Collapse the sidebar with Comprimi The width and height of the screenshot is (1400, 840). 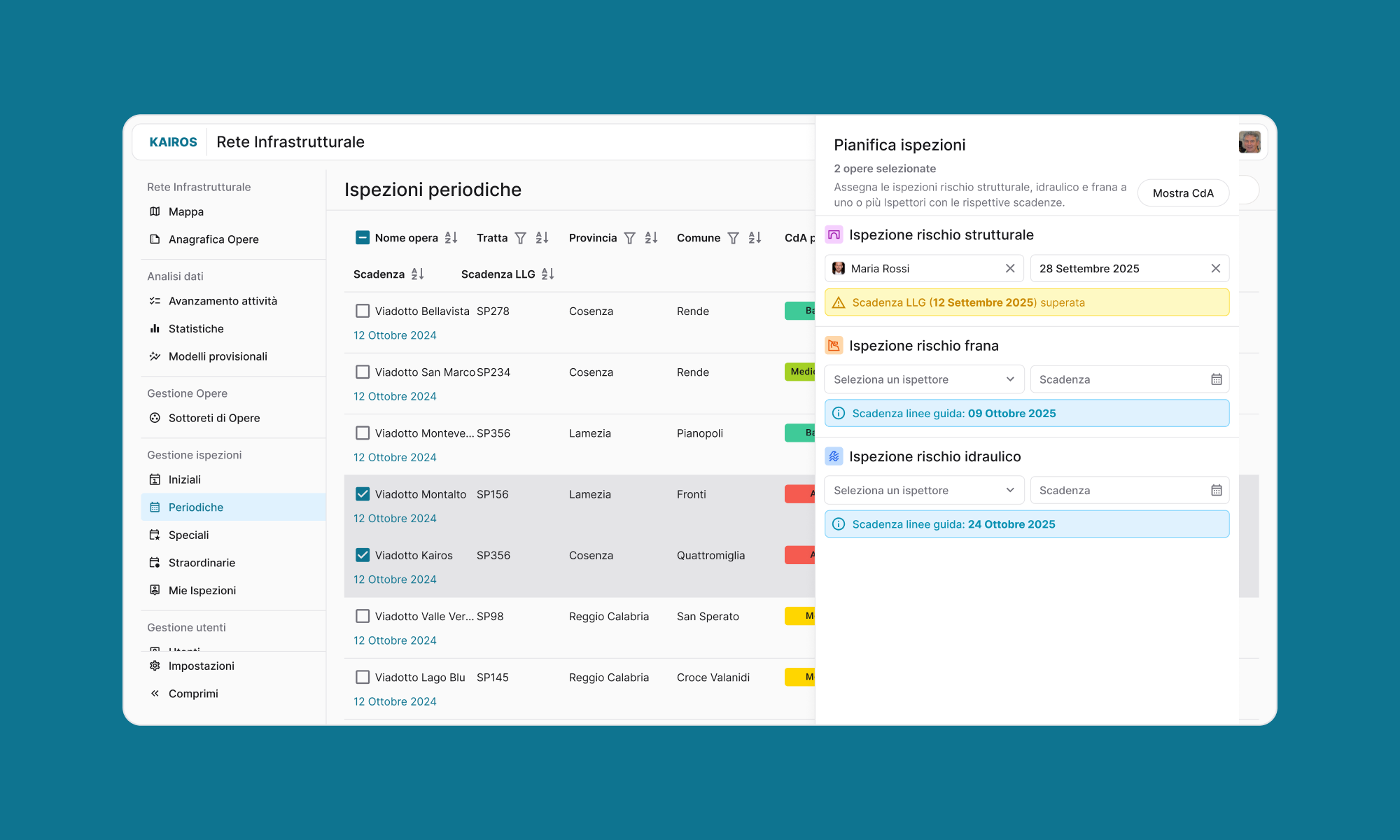click(192, 694)
